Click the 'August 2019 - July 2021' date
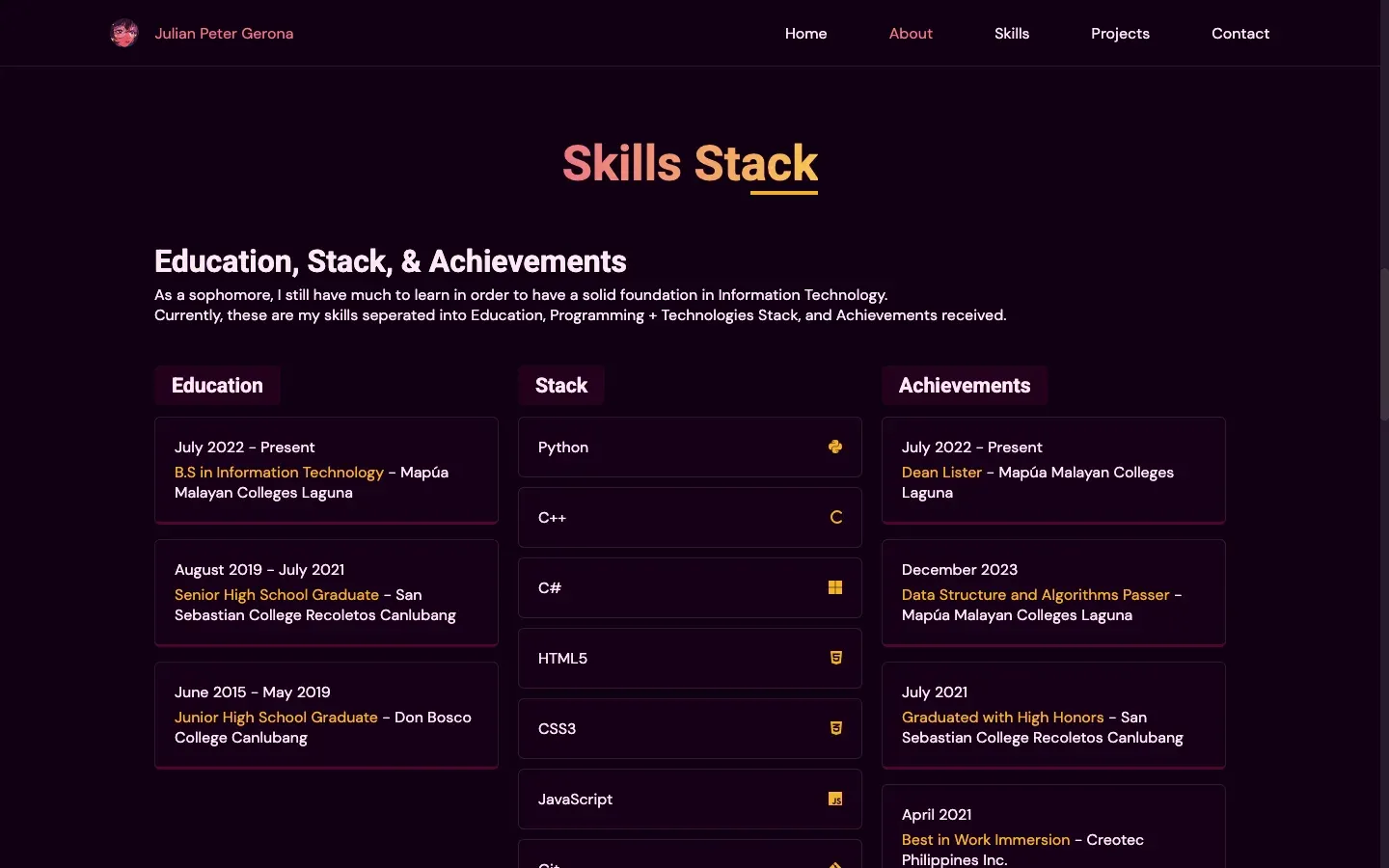The height and width of the screenshot is (868, 1389). [x=259, y=569]
